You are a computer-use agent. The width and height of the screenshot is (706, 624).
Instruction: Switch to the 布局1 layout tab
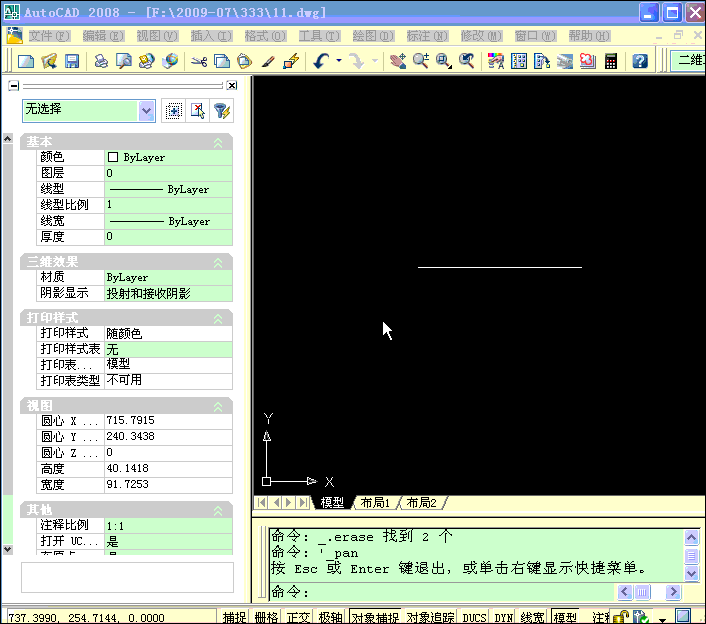pyautogui.click(x=375, y=502)
